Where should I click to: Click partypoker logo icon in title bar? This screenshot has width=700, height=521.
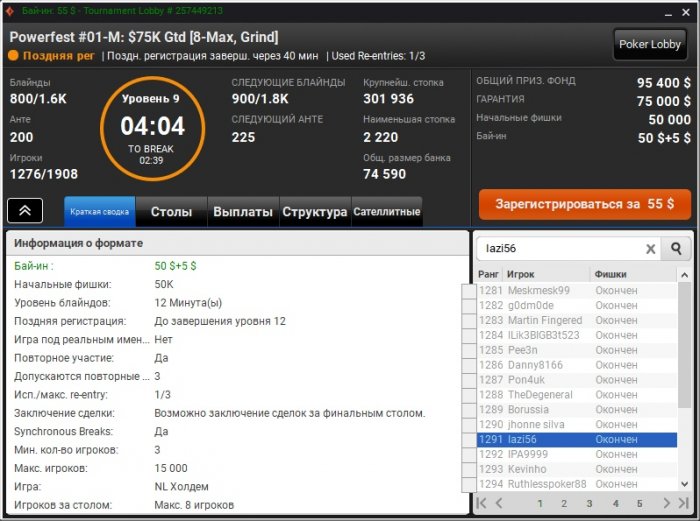[9, 10]
